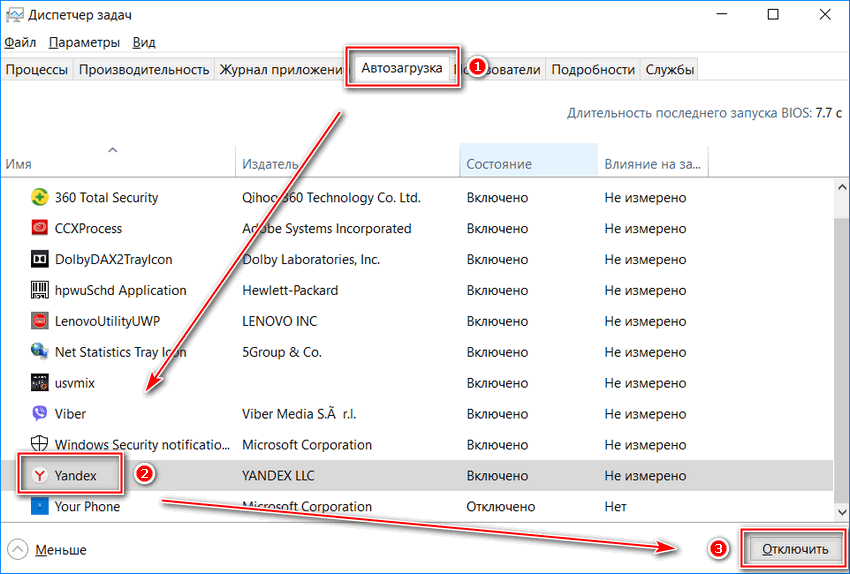Click the Не измерено value in usvmix row
Screen dimensions: 850x574
pyautogui.click(x=645, y=383)
